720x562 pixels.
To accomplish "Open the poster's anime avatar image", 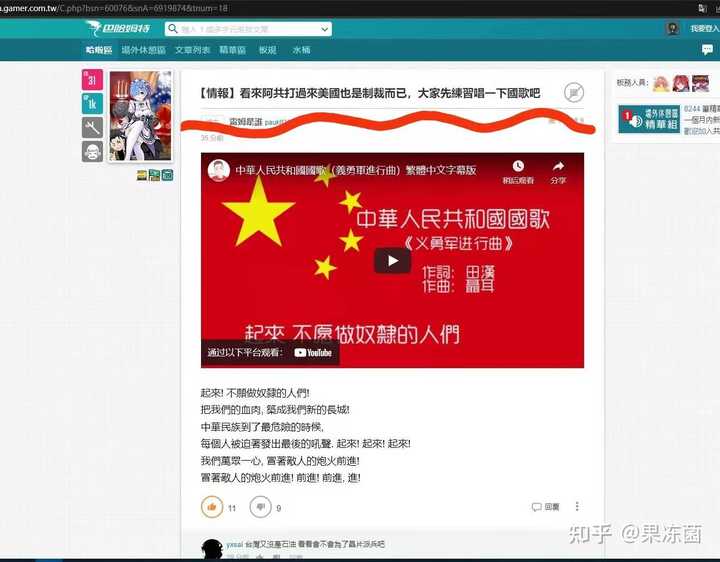I will pyautogui.click(x=141, y=116).
